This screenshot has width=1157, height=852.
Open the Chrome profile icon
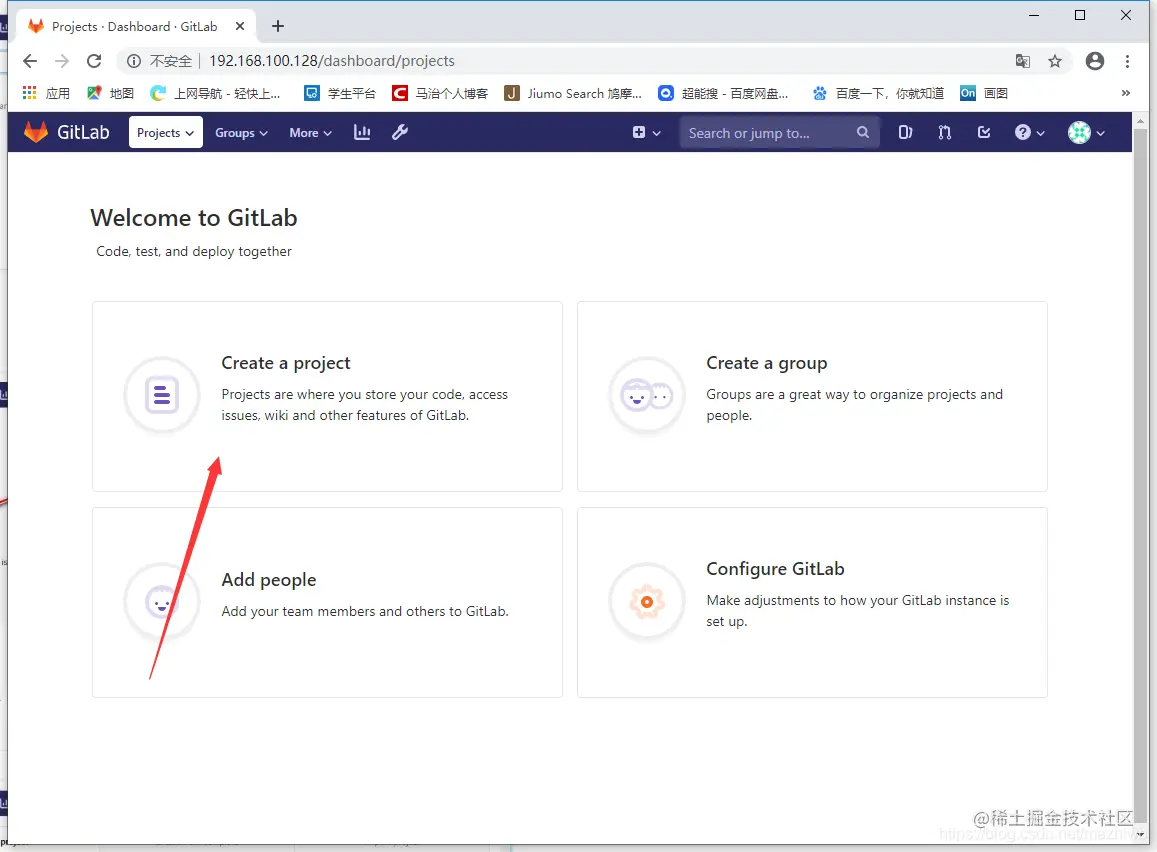click(x=1094, y=60)
